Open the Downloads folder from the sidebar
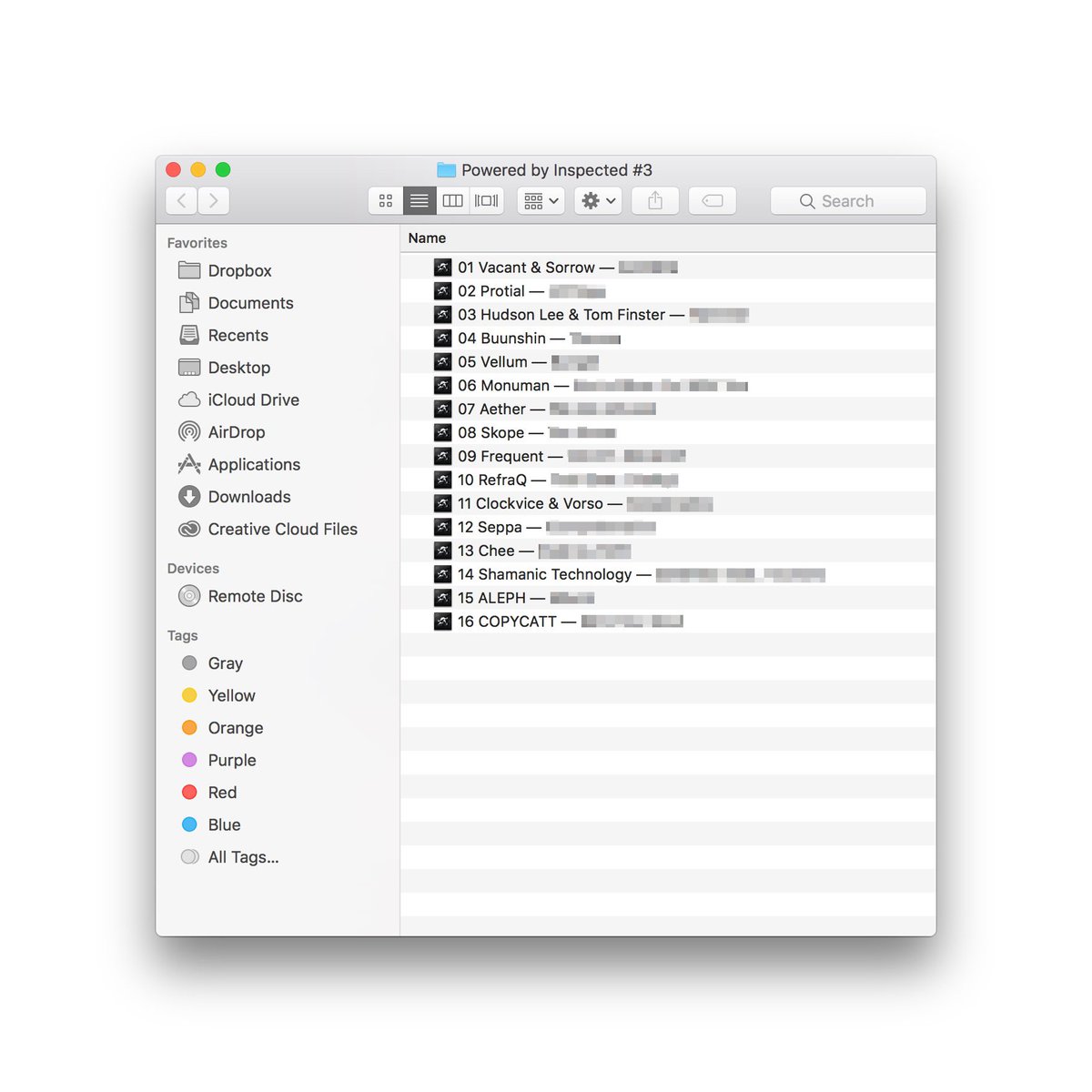Image resolution: width=1092 pixels, height=1092 pixels. pos(249,497)
